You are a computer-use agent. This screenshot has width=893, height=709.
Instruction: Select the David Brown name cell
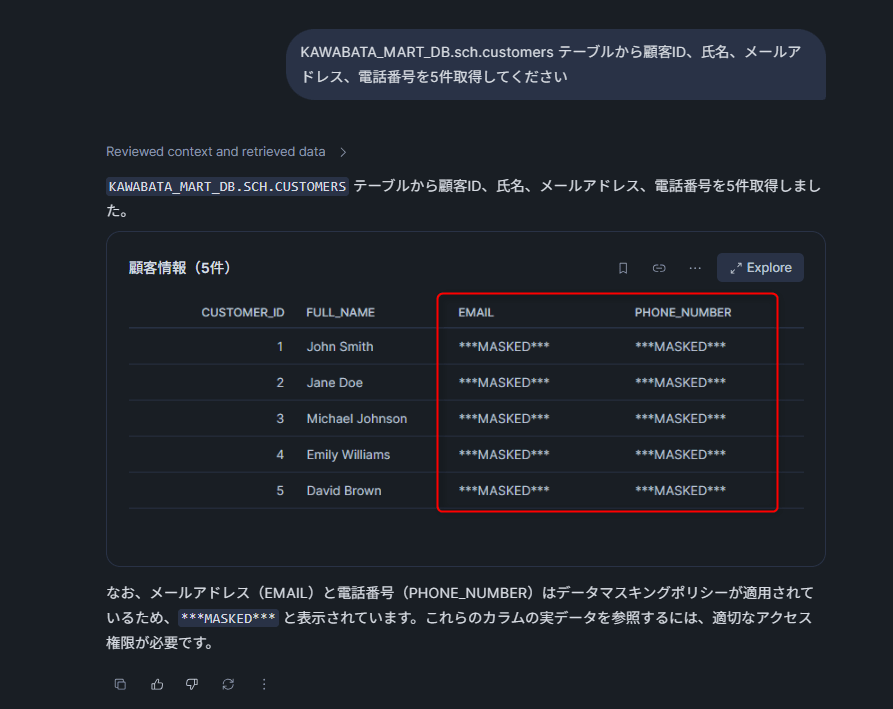[344, 490]
